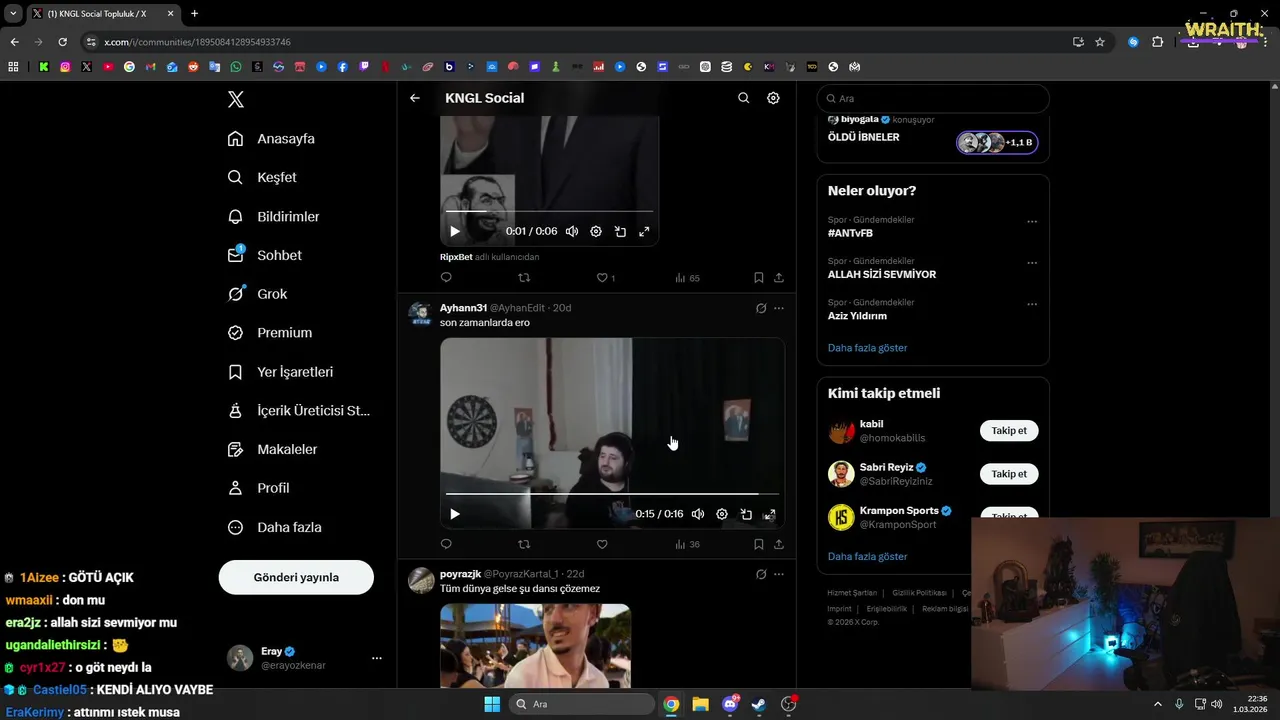Open options for #ANTvFB trend
The height and width of the screenshot is (720, 1280).
point(1032,222)
